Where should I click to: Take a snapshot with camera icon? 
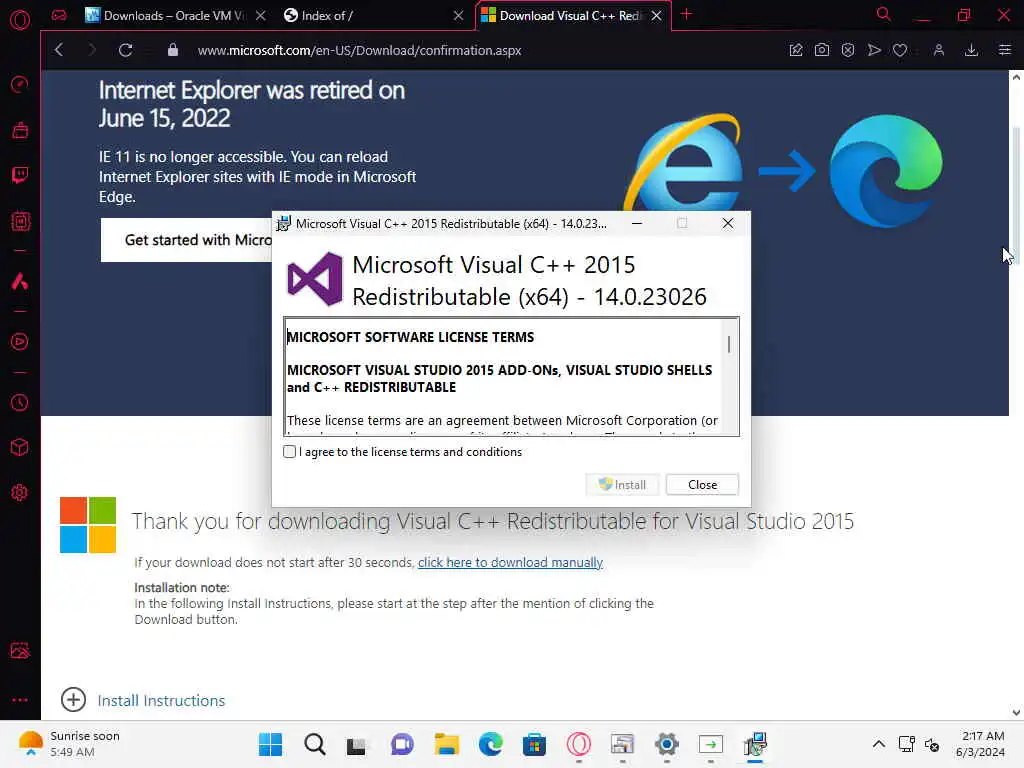(822, 50)
